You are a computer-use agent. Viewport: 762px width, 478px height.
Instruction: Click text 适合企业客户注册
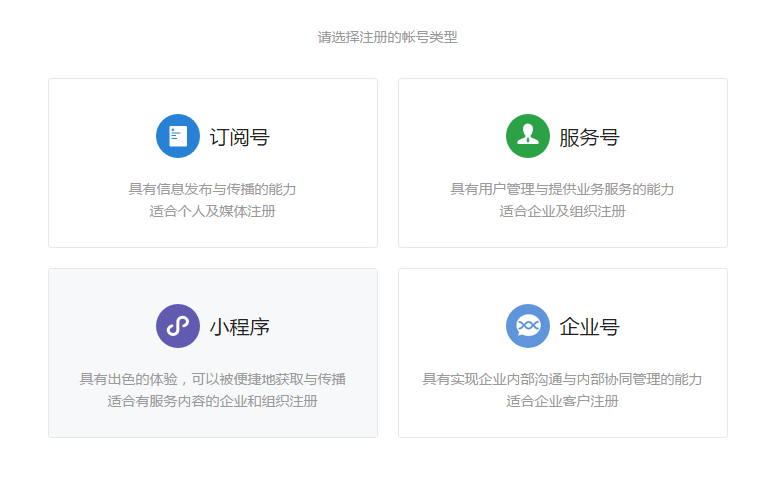point(562,401)
